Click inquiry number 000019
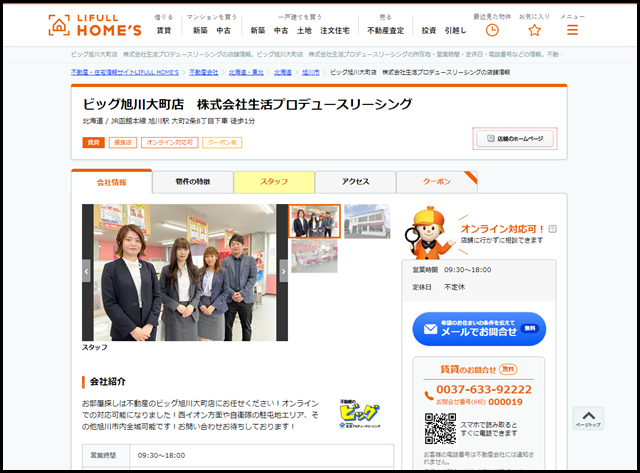 coord(505,402)
